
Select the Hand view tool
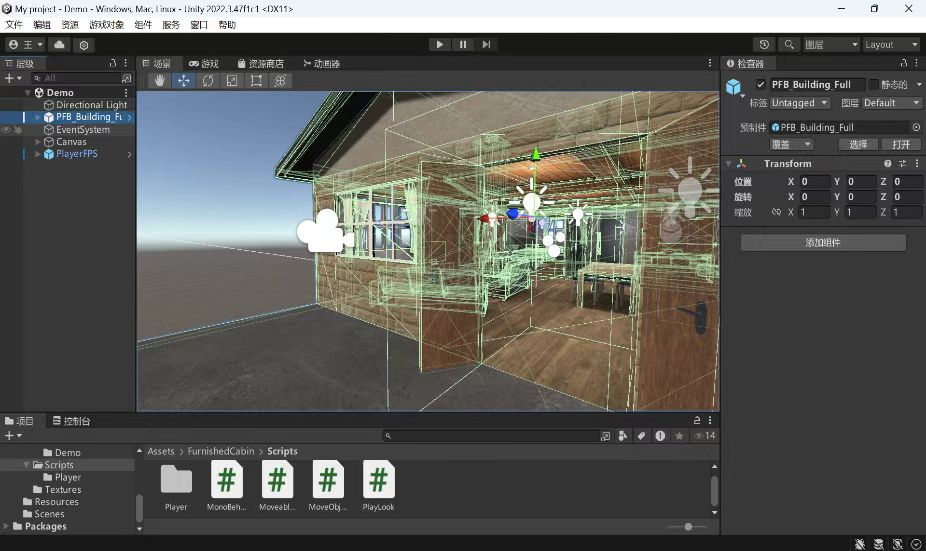click(159, 81)
